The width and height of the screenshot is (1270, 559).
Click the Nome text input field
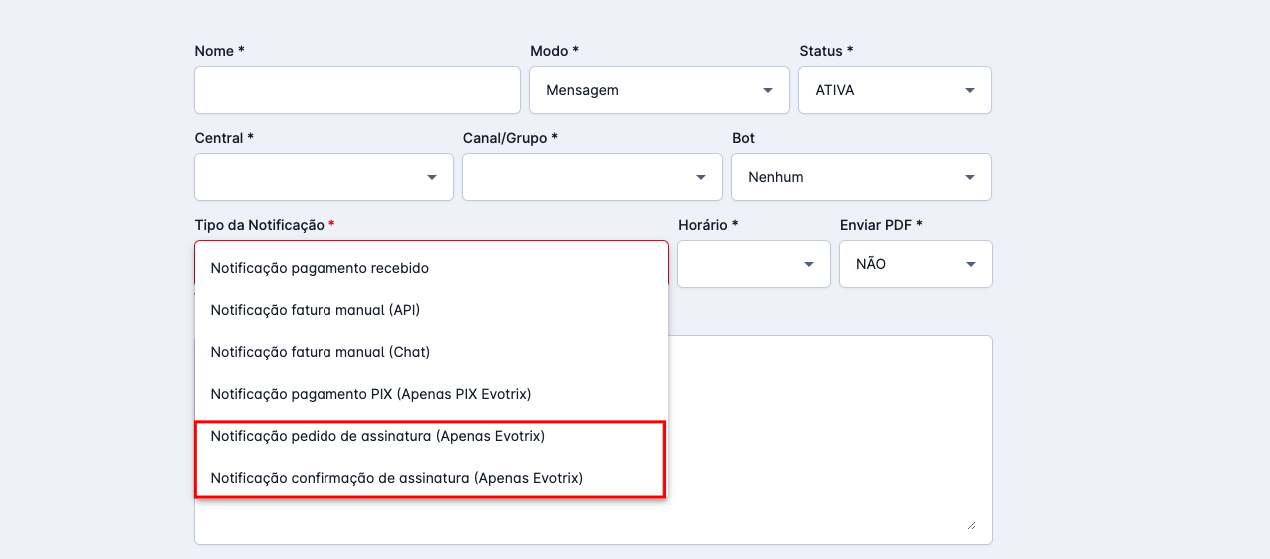357,90
